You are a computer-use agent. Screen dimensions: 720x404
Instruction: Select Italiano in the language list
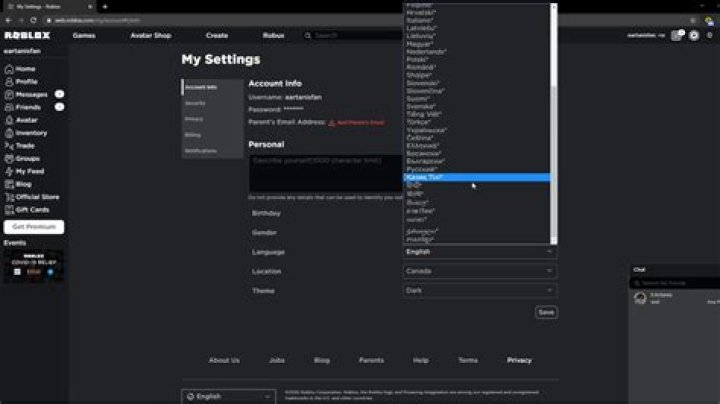[477, 20]
